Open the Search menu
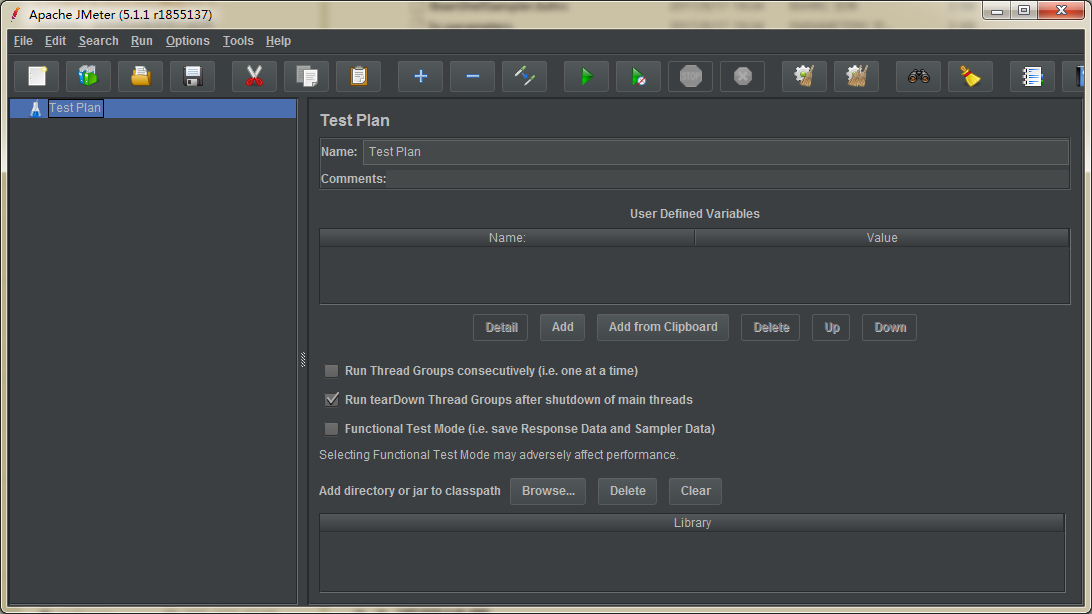Image resolution: width=1092 pixels, height=614 pixels. (x=98, y=41)
